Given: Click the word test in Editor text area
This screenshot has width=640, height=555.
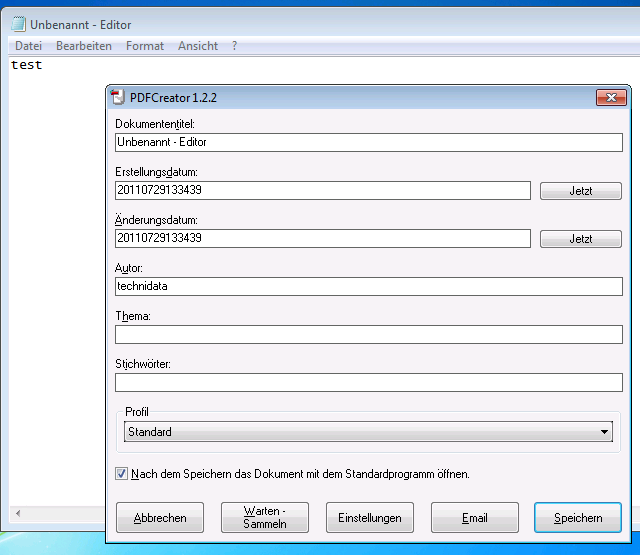Looking at the screenshot, I should click(27, 65).
